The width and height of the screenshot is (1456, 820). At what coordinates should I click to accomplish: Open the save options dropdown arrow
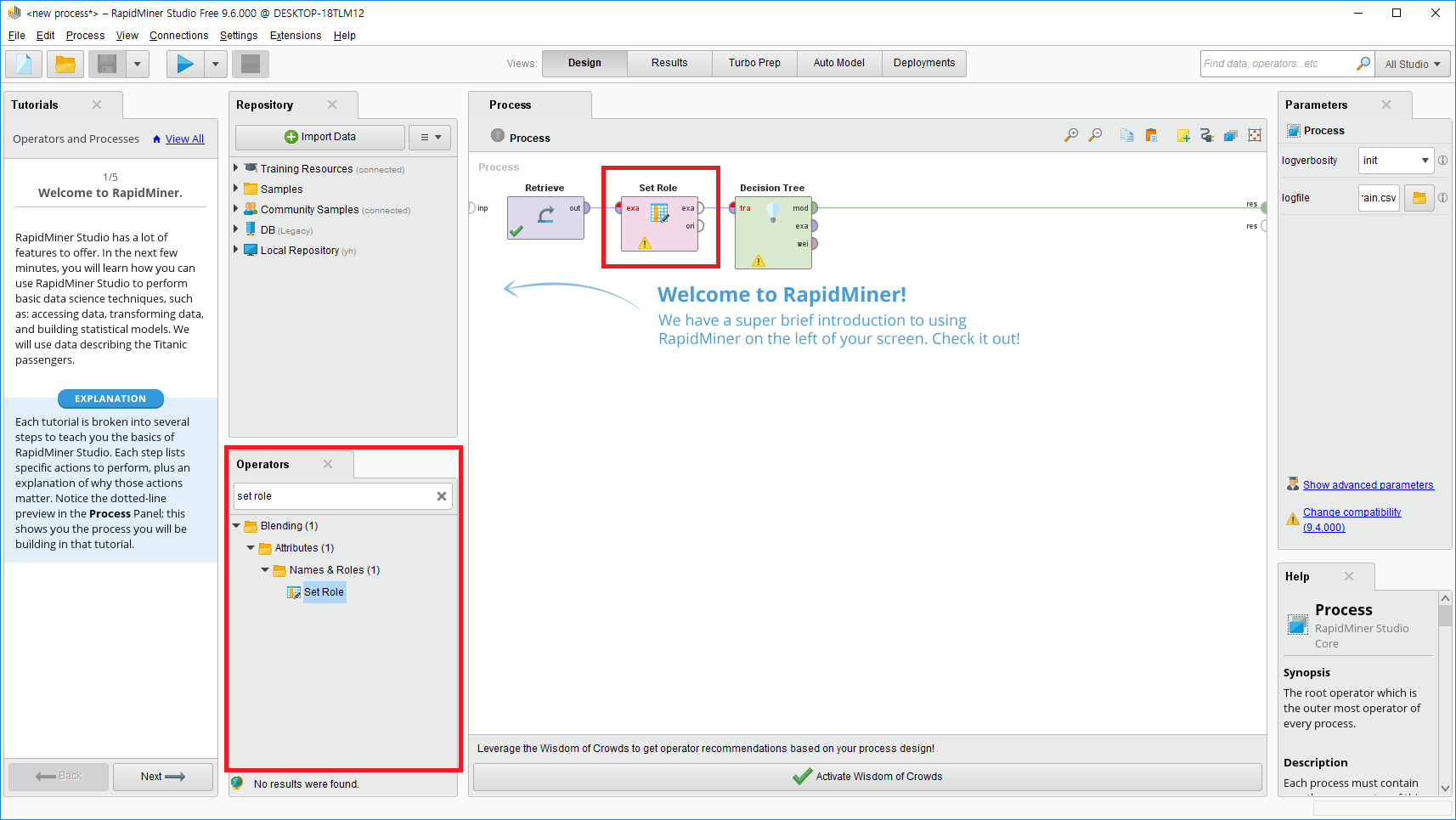(x=137, y=64)
